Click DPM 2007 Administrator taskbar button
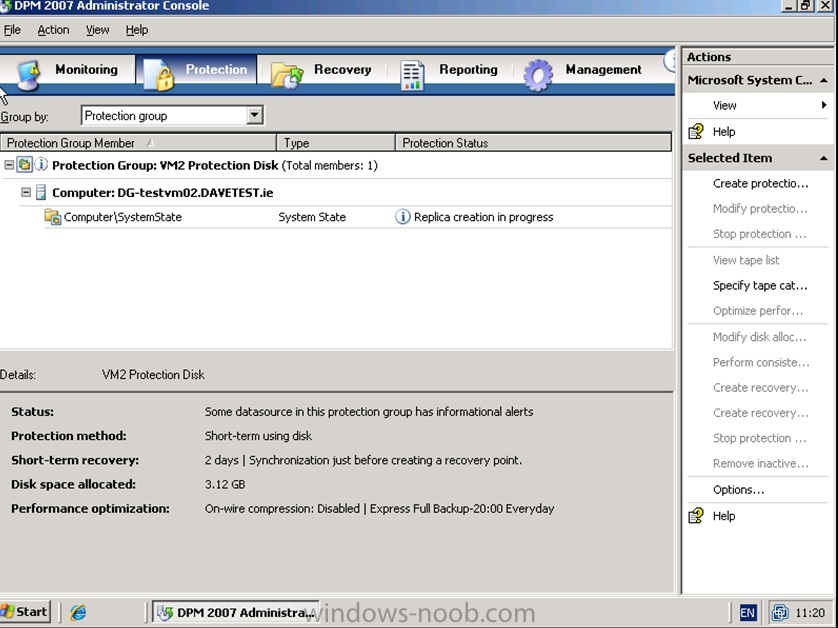838x628 pixels. pyautogui.click(x=236, y=613)
